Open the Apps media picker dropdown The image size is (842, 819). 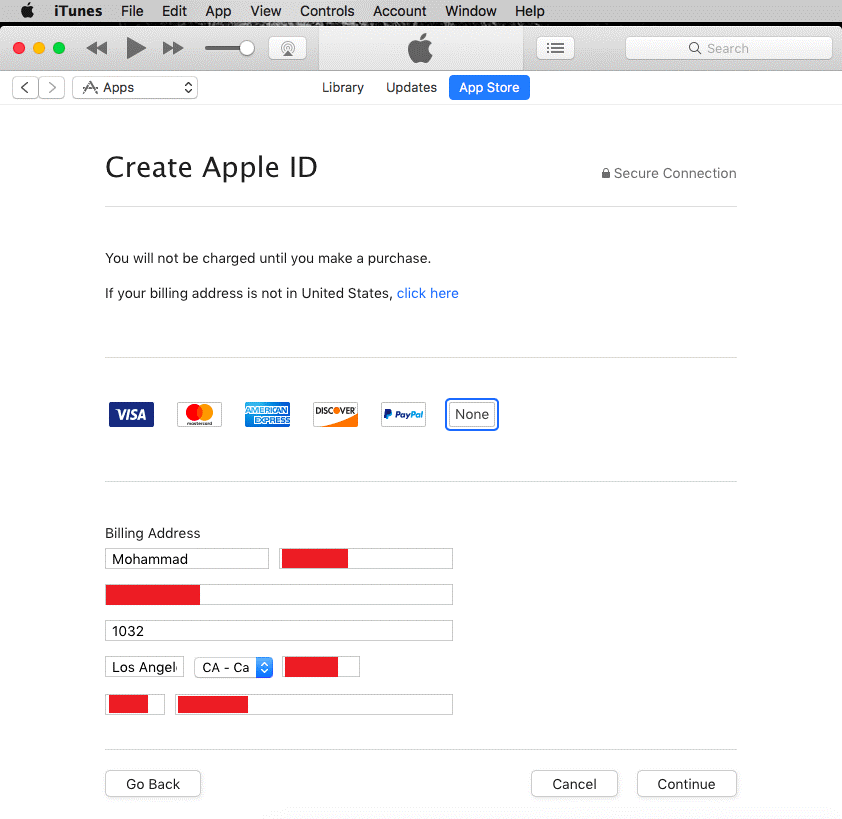click(135, 88)
